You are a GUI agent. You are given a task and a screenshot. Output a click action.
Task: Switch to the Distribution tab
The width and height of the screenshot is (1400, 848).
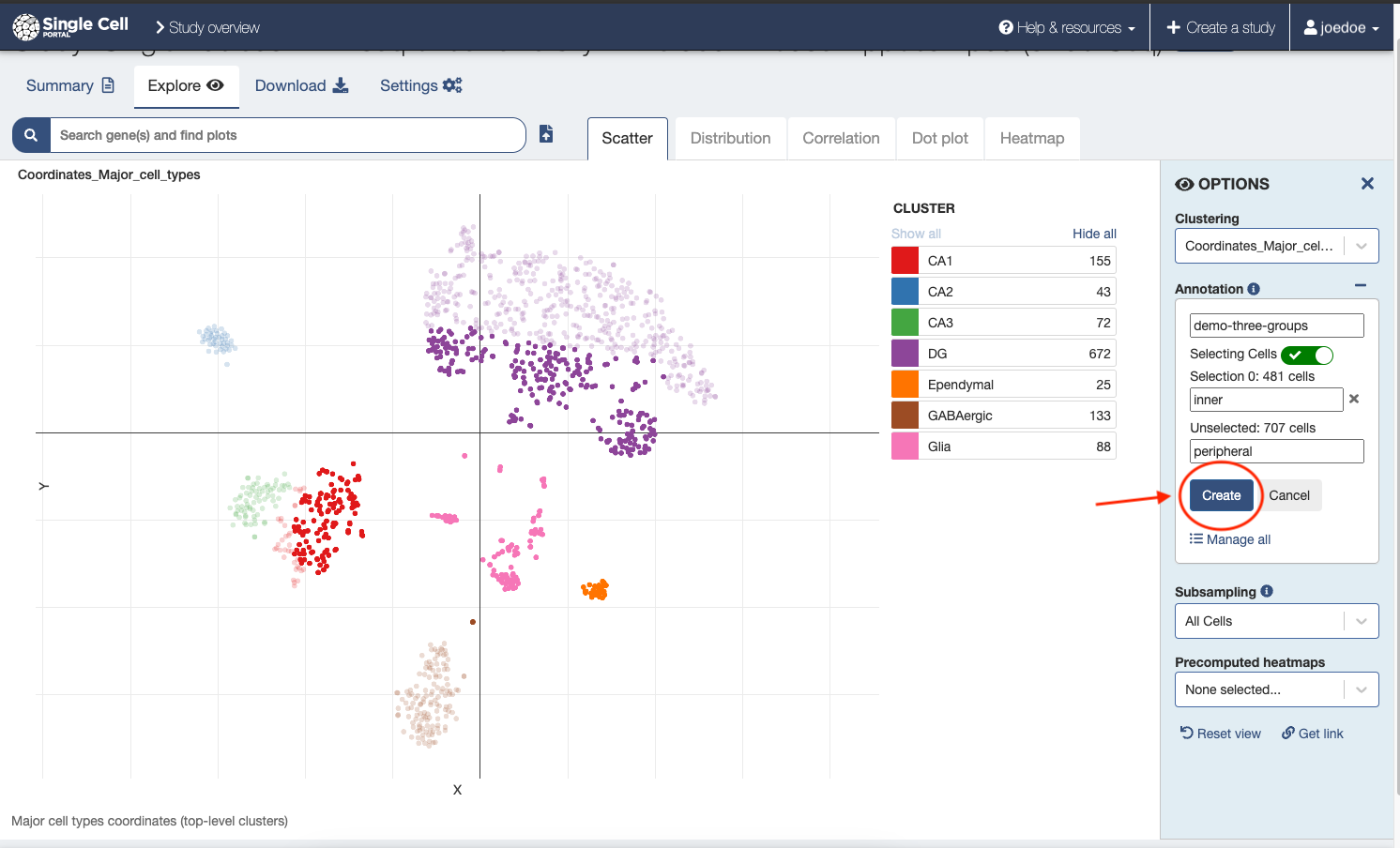[x=730, y=138]
